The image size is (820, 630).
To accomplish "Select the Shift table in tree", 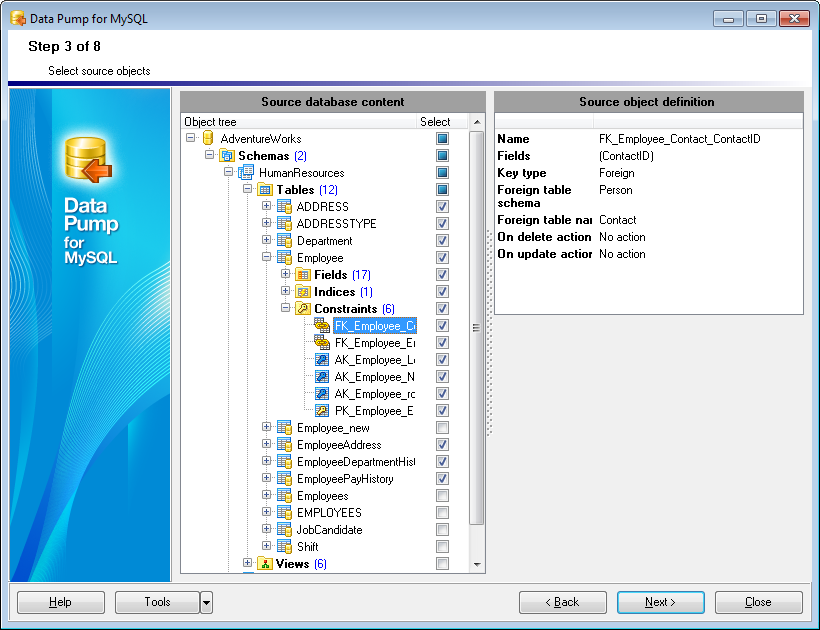I will pyautogui.click(x=307, y=547).
